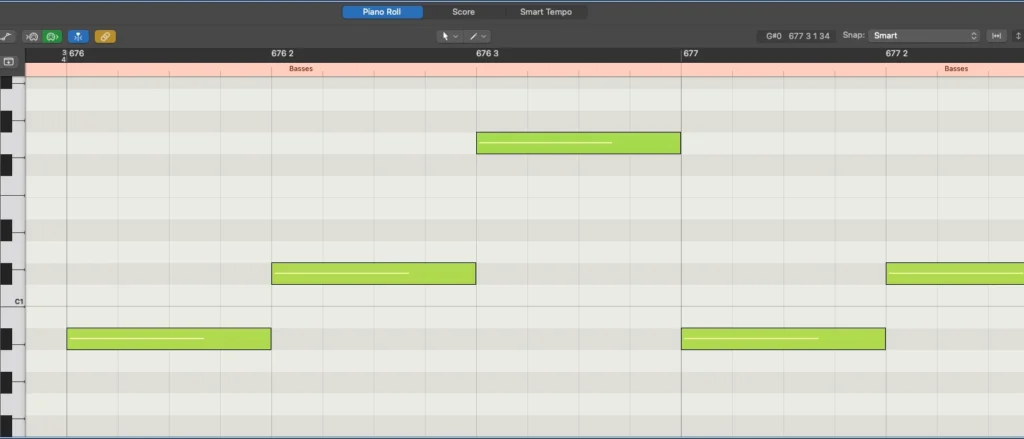This screenshot has width=1024, height=439.
Task: Switch to the Piano Roll tab
Action: [382, 12]
